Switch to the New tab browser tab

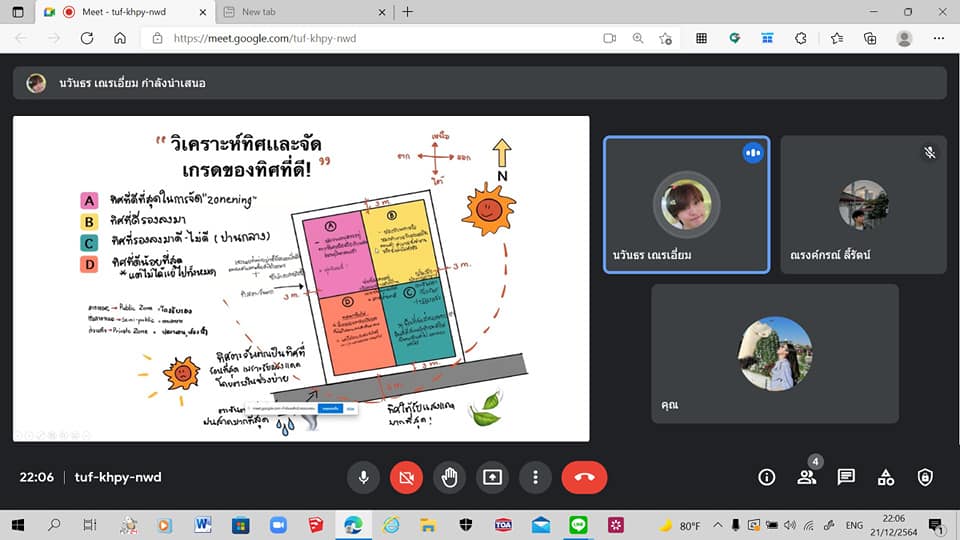pos(300,12)
